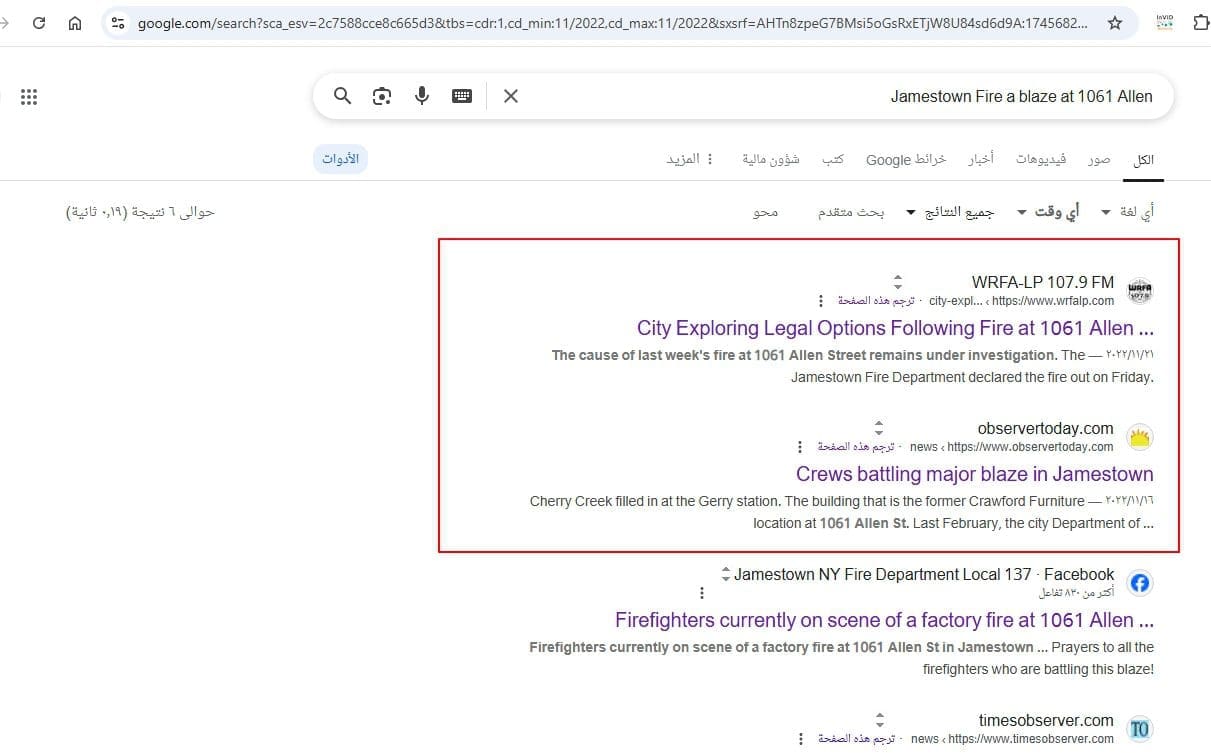
Task: Click the search box with Jamestown Fire query
Action: coord(743,96)
